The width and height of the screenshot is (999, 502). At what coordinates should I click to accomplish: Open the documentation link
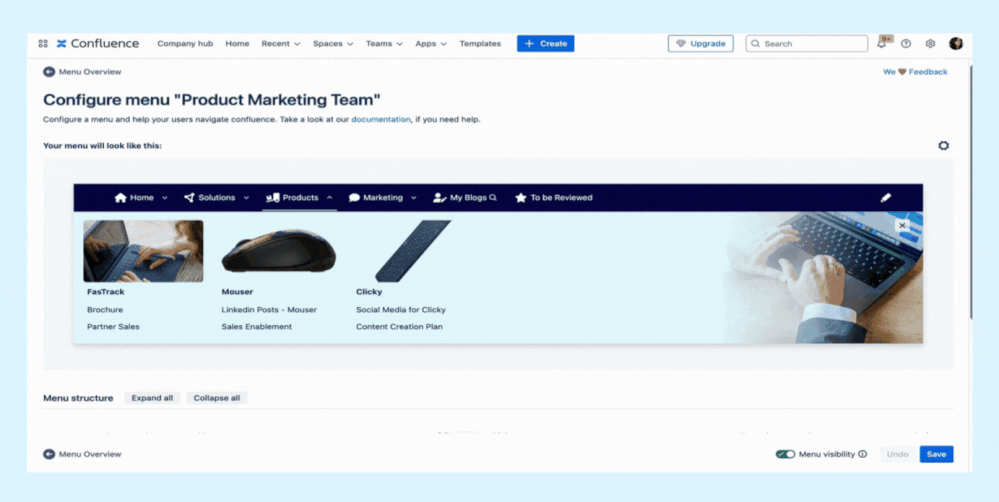[x=381, y=119]
